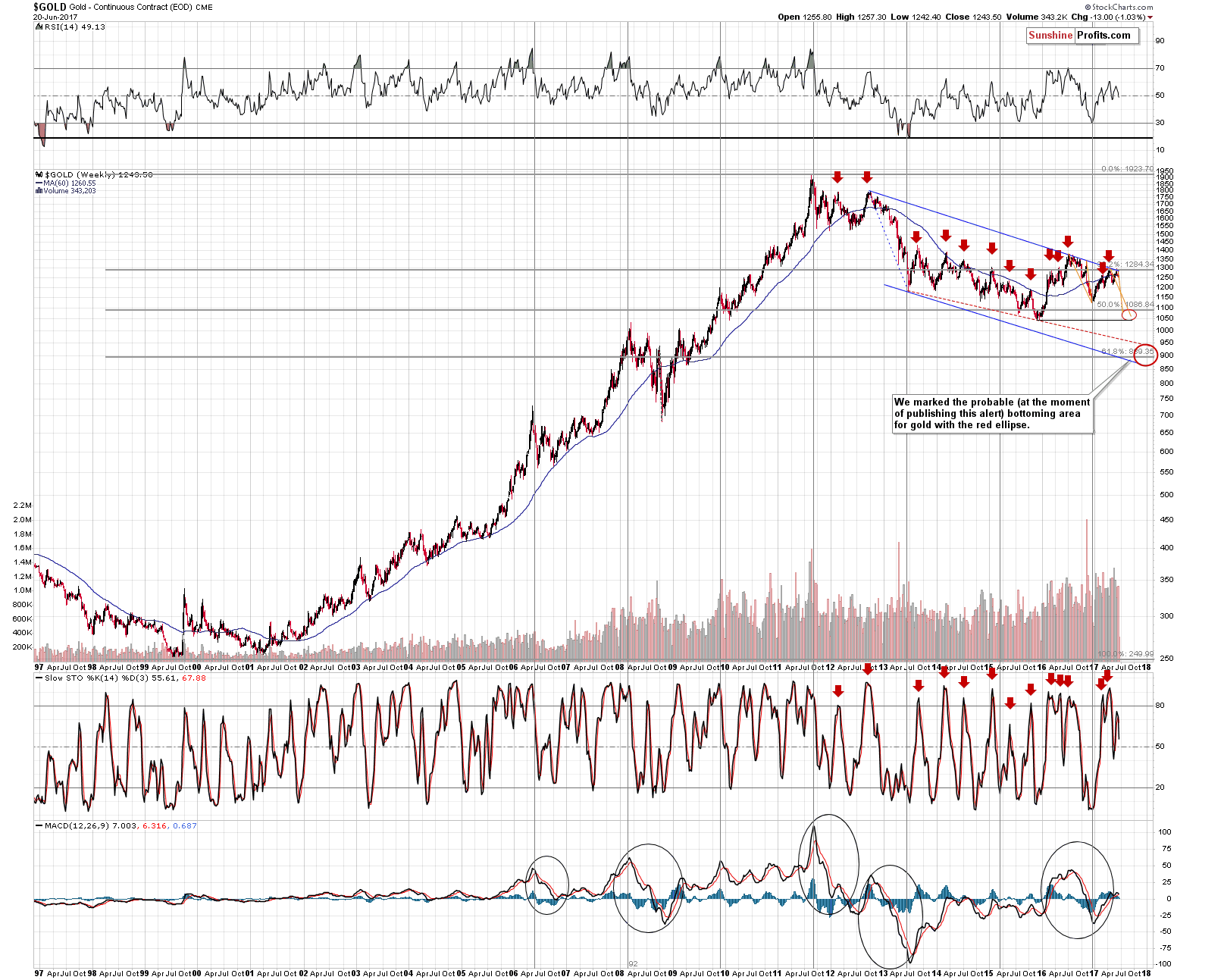Image resolution: width=1224 pixels, height=980 pixels.
Task: Click the Sunshine Profits.com logo
Action: pos(1082,36)
